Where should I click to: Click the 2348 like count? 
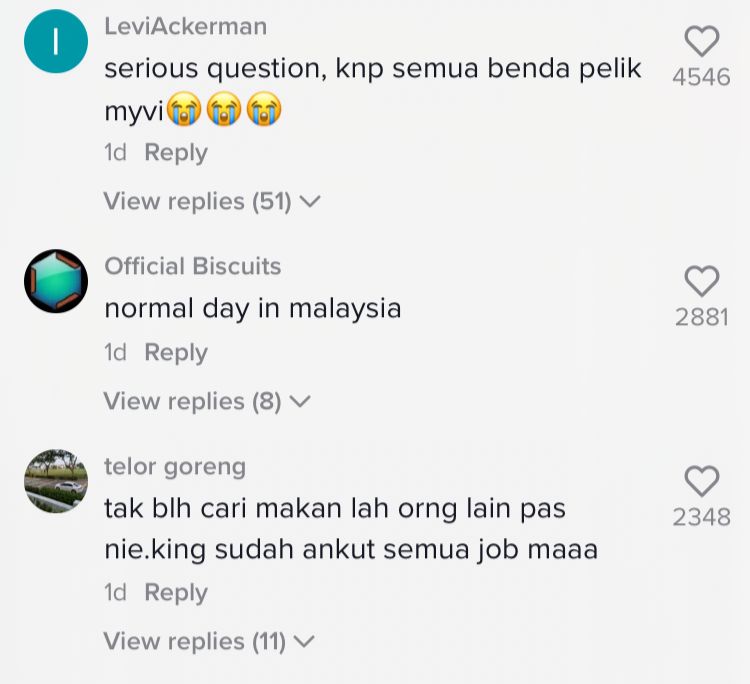[x=702, y=517]
